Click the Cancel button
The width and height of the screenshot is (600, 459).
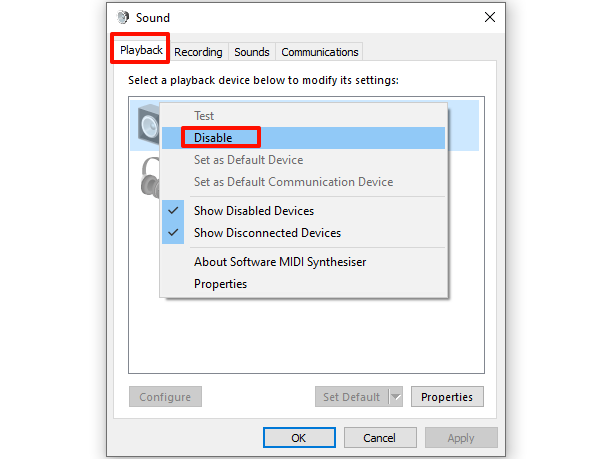[x=380, y=438]
